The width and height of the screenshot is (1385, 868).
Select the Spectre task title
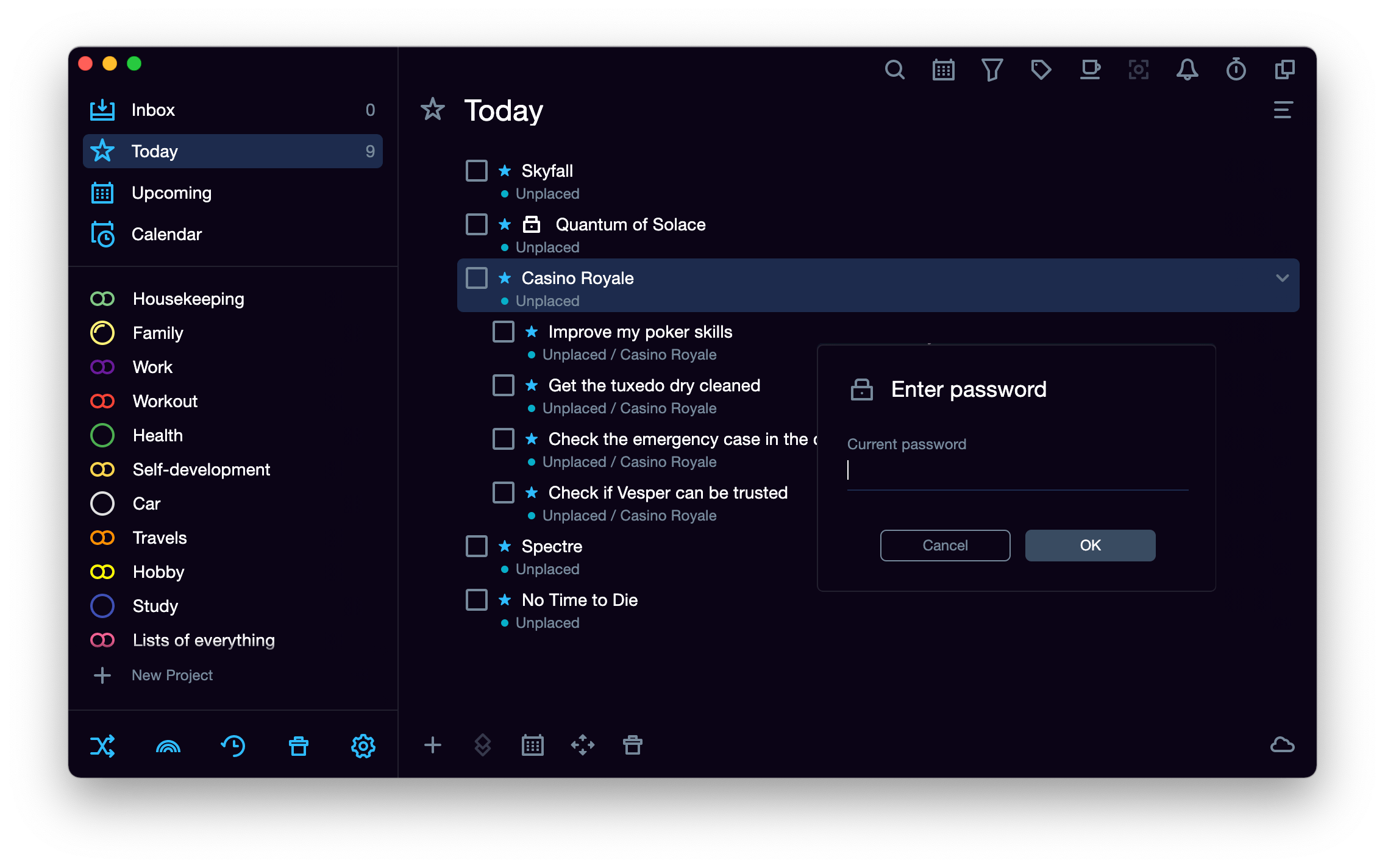point(552,546)
